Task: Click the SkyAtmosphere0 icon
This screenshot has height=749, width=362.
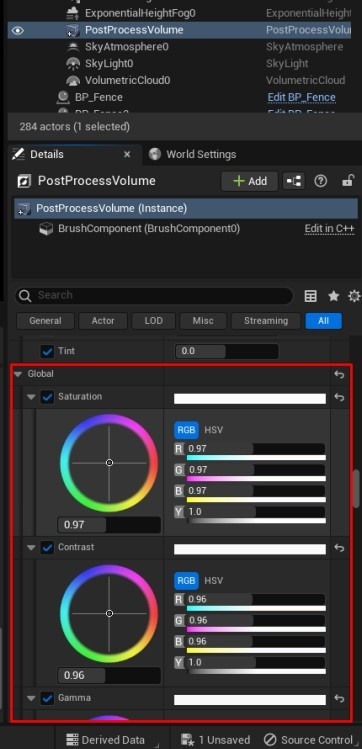Action: pyautogui.click(x=73, y=47)
